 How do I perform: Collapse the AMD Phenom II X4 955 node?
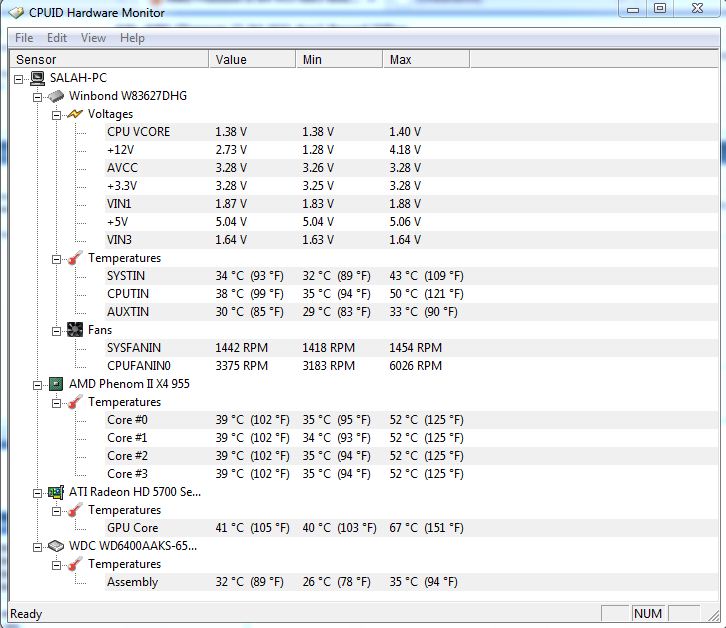(38, 385)
